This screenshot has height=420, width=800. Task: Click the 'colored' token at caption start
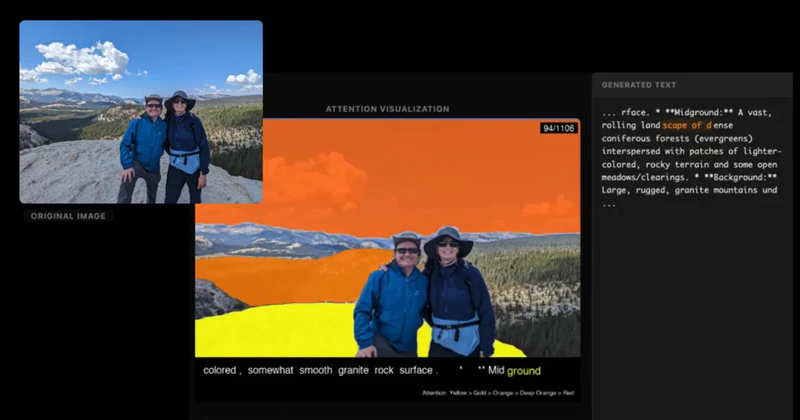coord(220,370)
